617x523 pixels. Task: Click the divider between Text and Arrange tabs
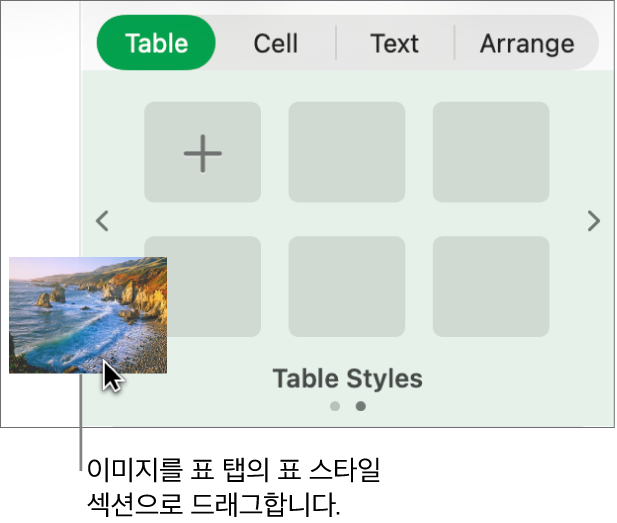pyautogui.click(x=455, y=44)
